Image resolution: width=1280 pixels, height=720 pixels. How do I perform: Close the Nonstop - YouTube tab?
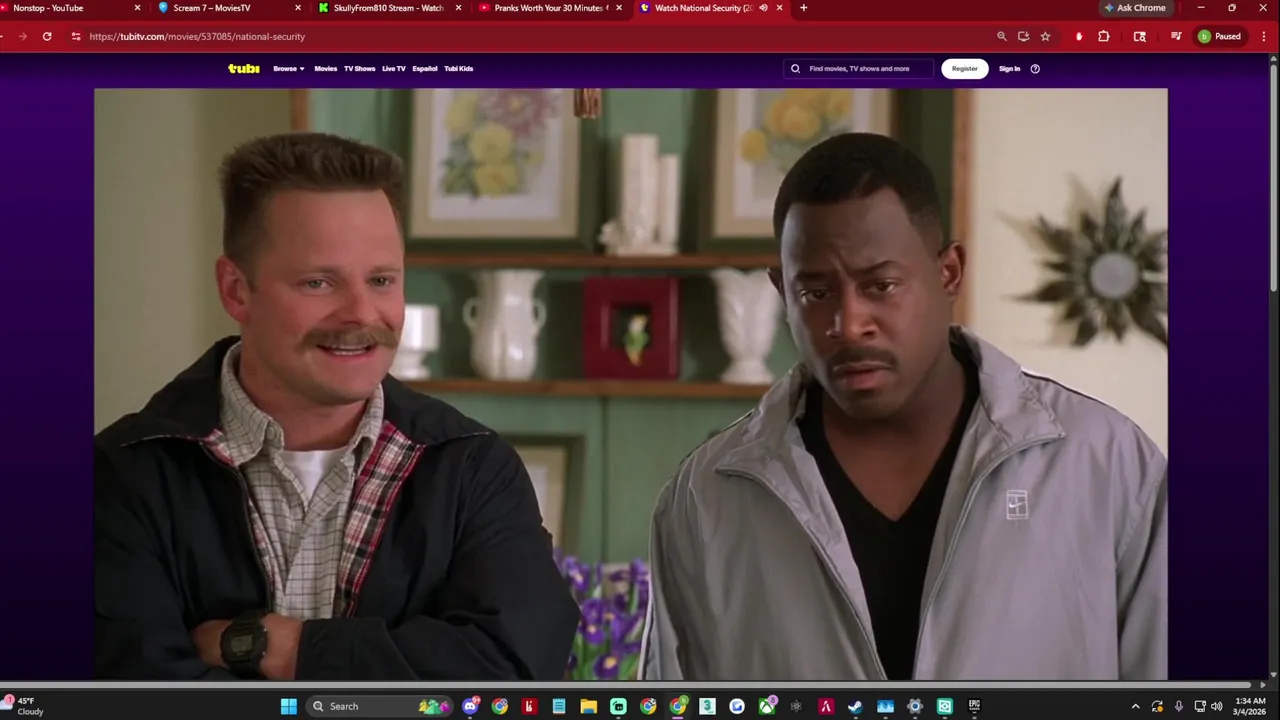tap(137, 8)
